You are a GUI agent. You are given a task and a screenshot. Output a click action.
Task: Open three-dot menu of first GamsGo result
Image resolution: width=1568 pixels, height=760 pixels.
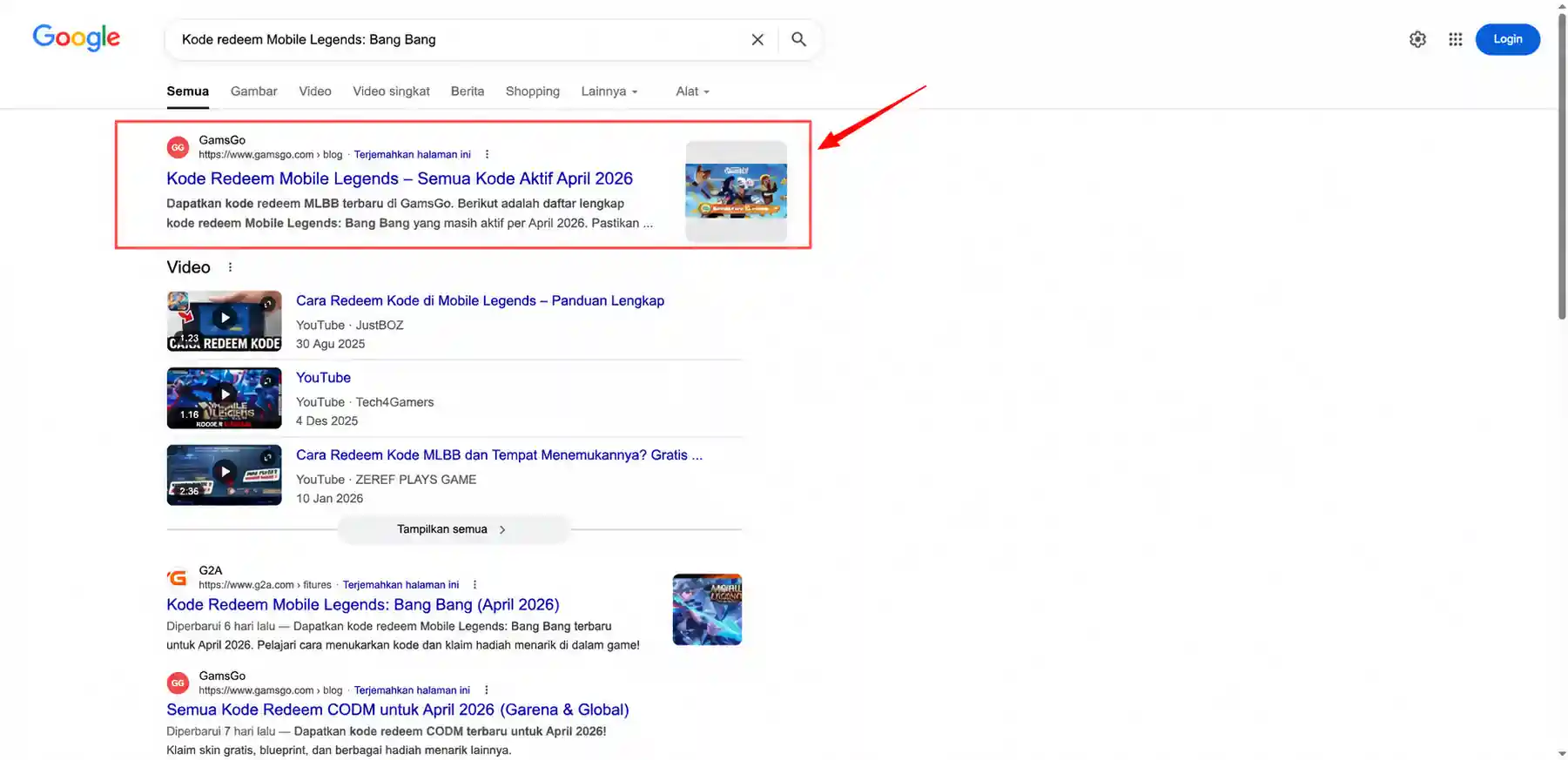tap(487, 154)
